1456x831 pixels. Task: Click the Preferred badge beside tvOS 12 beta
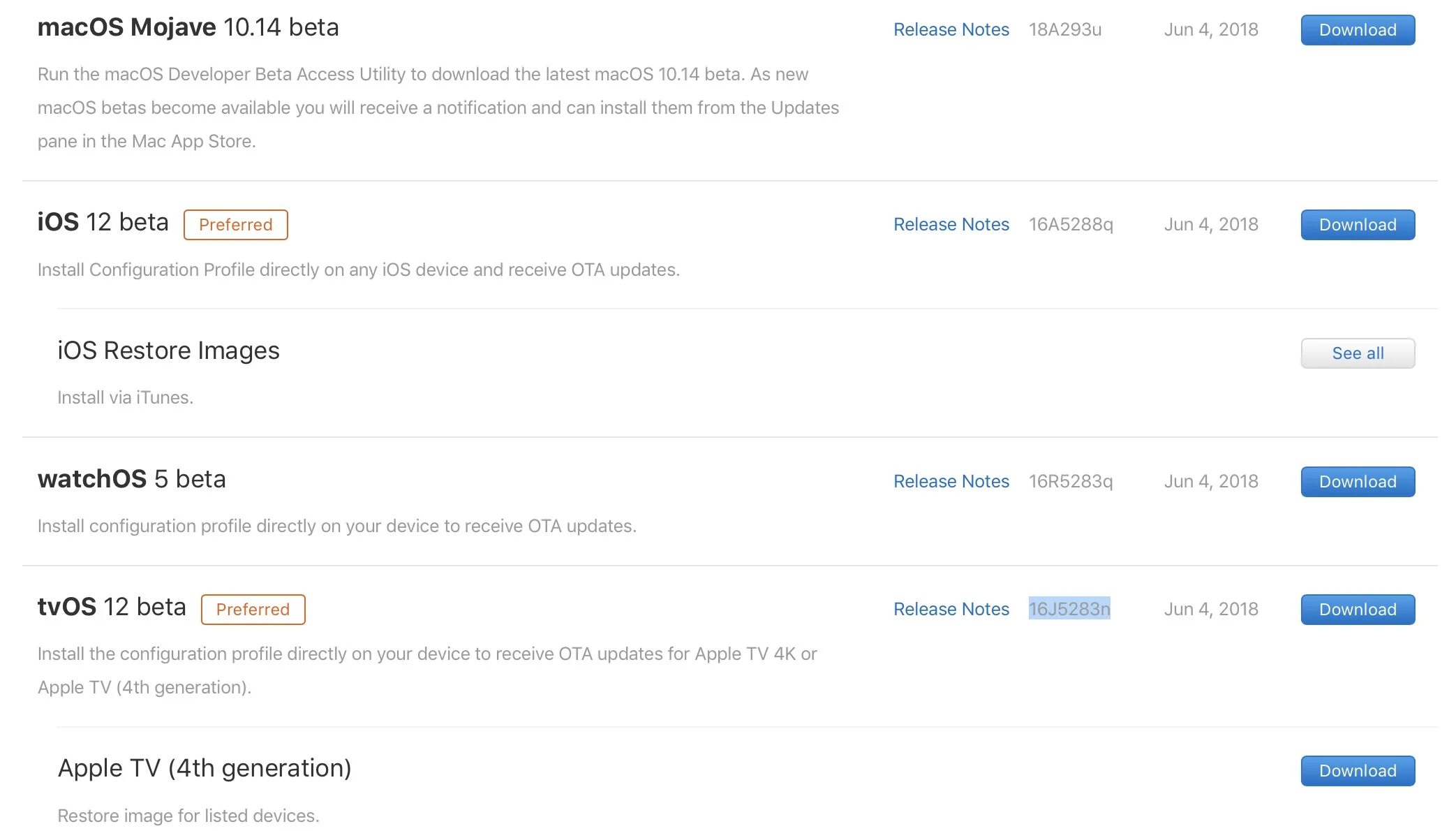coord(253,610)
